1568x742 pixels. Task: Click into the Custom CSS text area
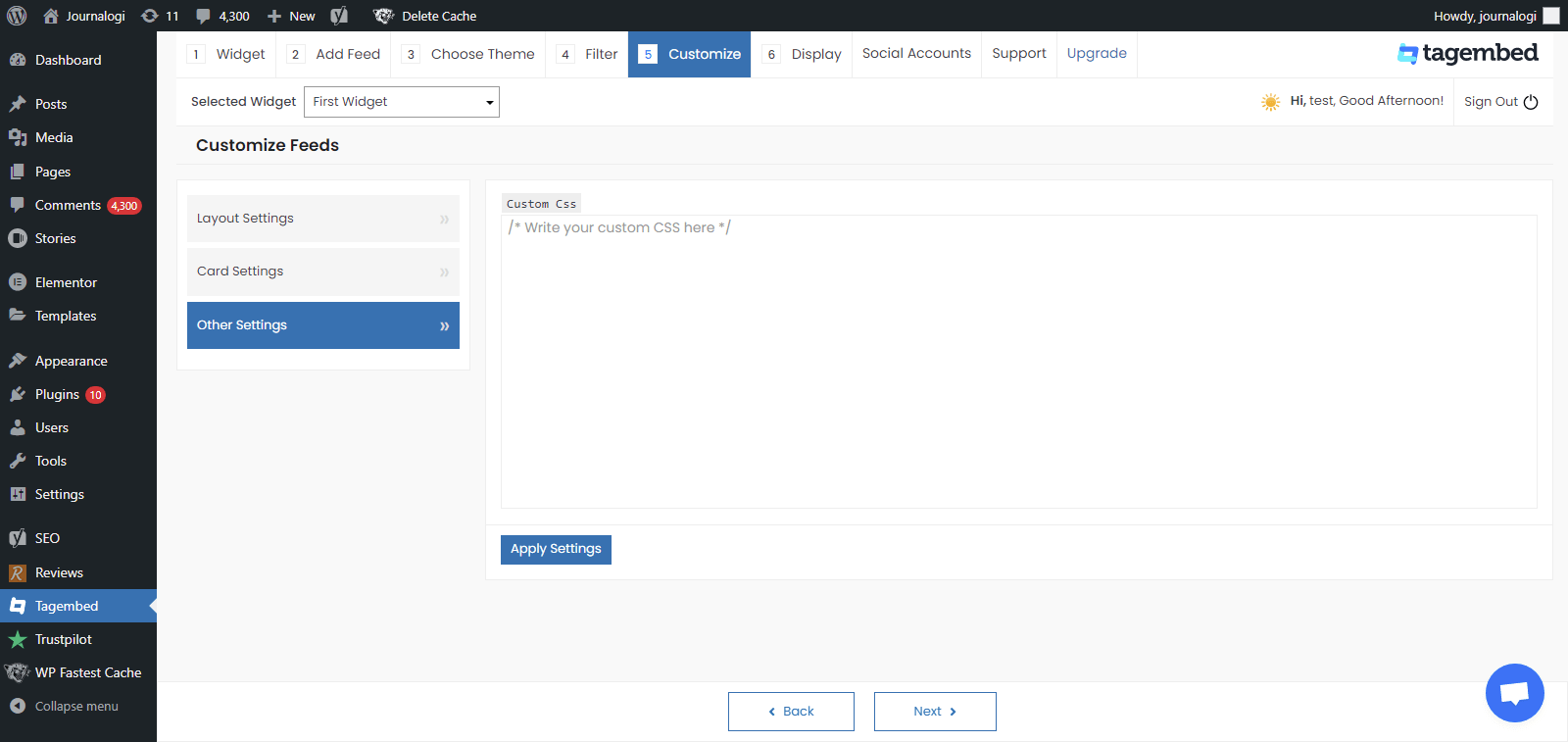click(x=1019, y=362)
